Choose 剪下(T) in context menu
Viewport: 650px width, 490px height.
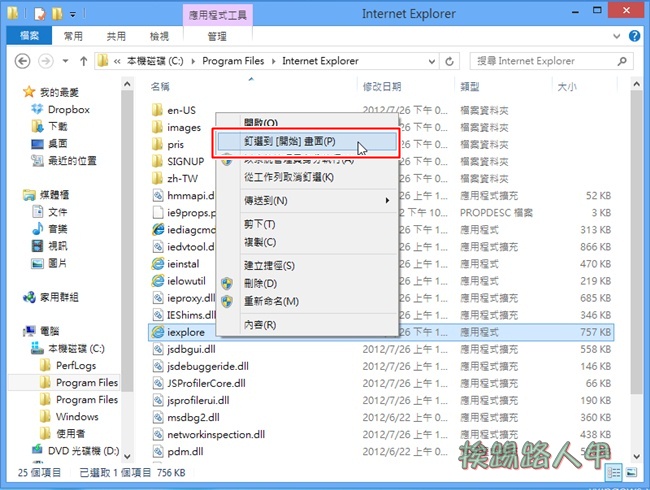[307, 224]
